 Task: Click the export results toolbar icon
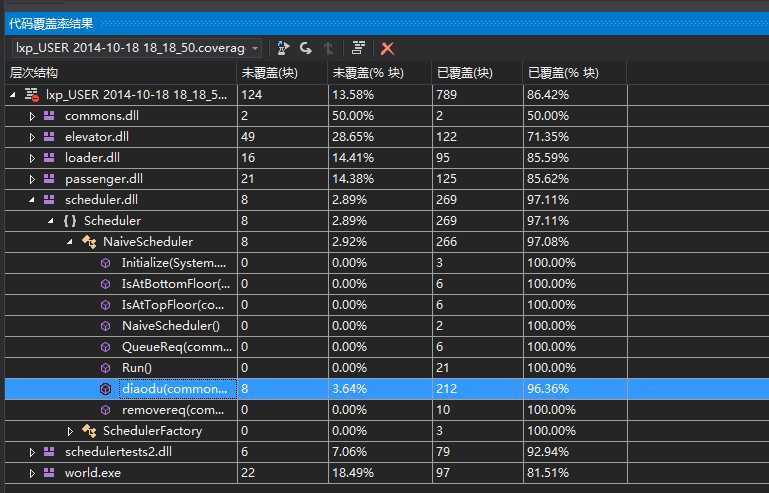(283, 48)
